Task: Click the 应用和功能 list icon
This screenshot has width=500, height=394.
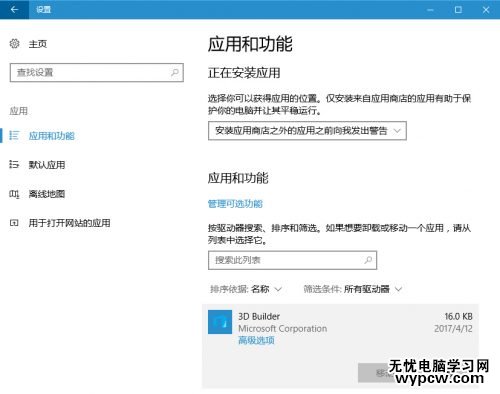Action: [14, 136]
